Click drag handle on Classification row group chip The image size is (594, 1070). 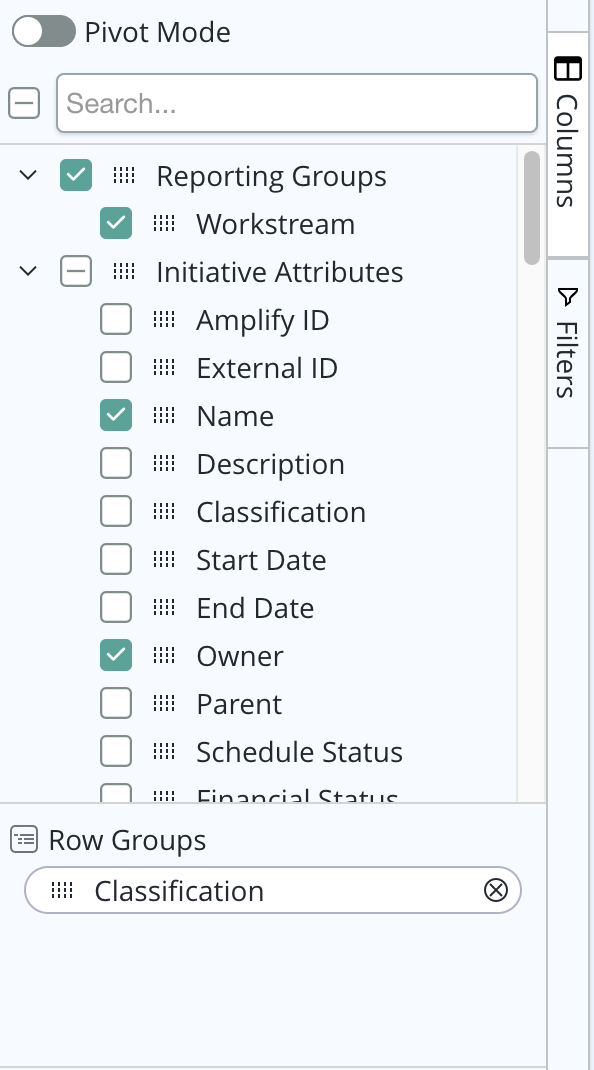click(x=62, y=891)
